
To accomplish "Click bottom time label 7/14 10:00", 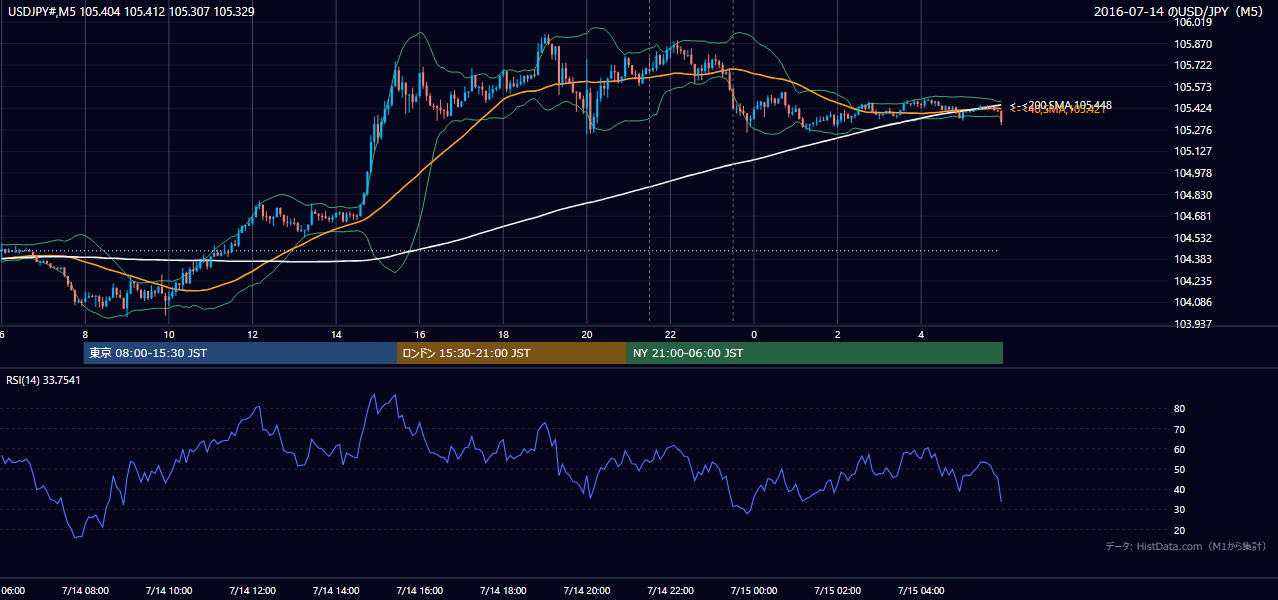I will point(168,590).
